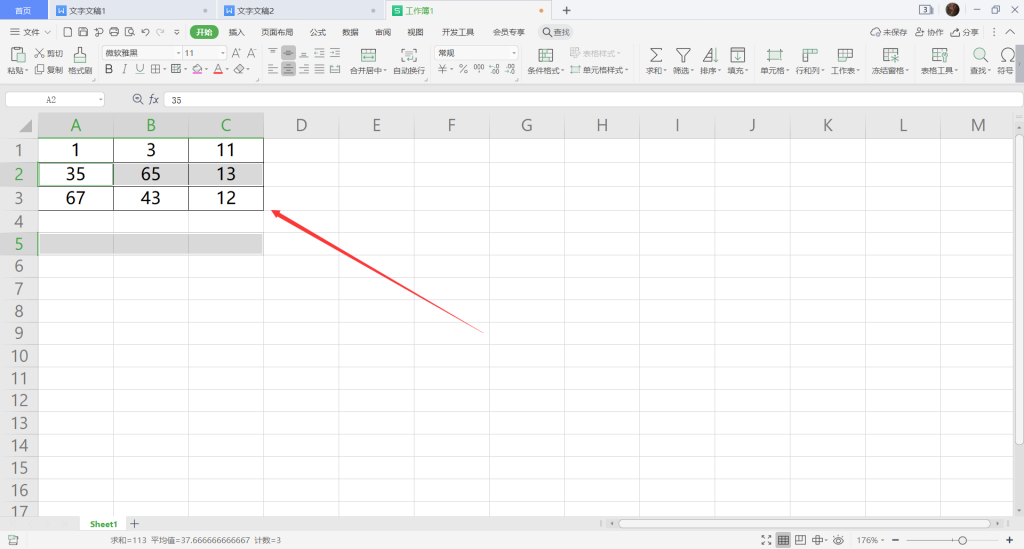Decrease font size with smaller A icon
The image size is (1024, 549).
tap(251, 53)
